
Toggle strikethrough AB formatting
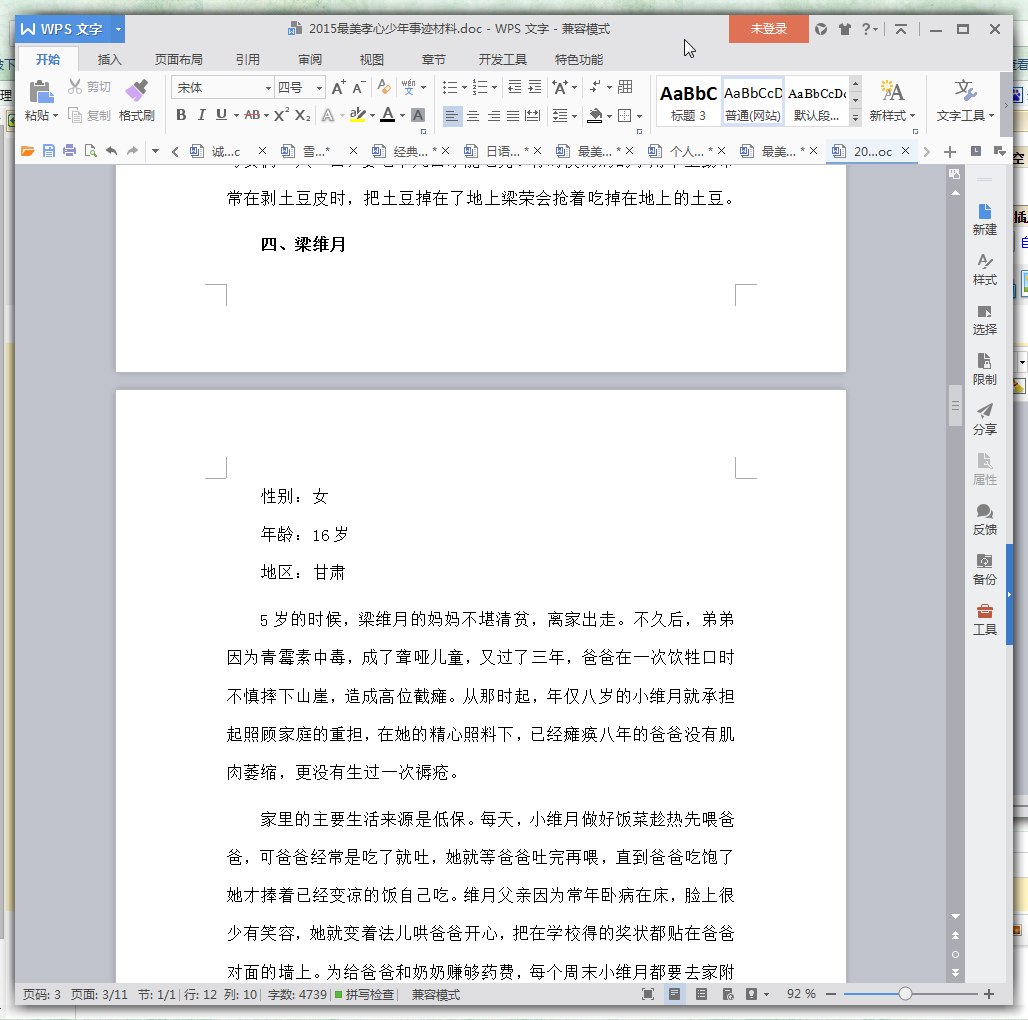tap(252, 115)
